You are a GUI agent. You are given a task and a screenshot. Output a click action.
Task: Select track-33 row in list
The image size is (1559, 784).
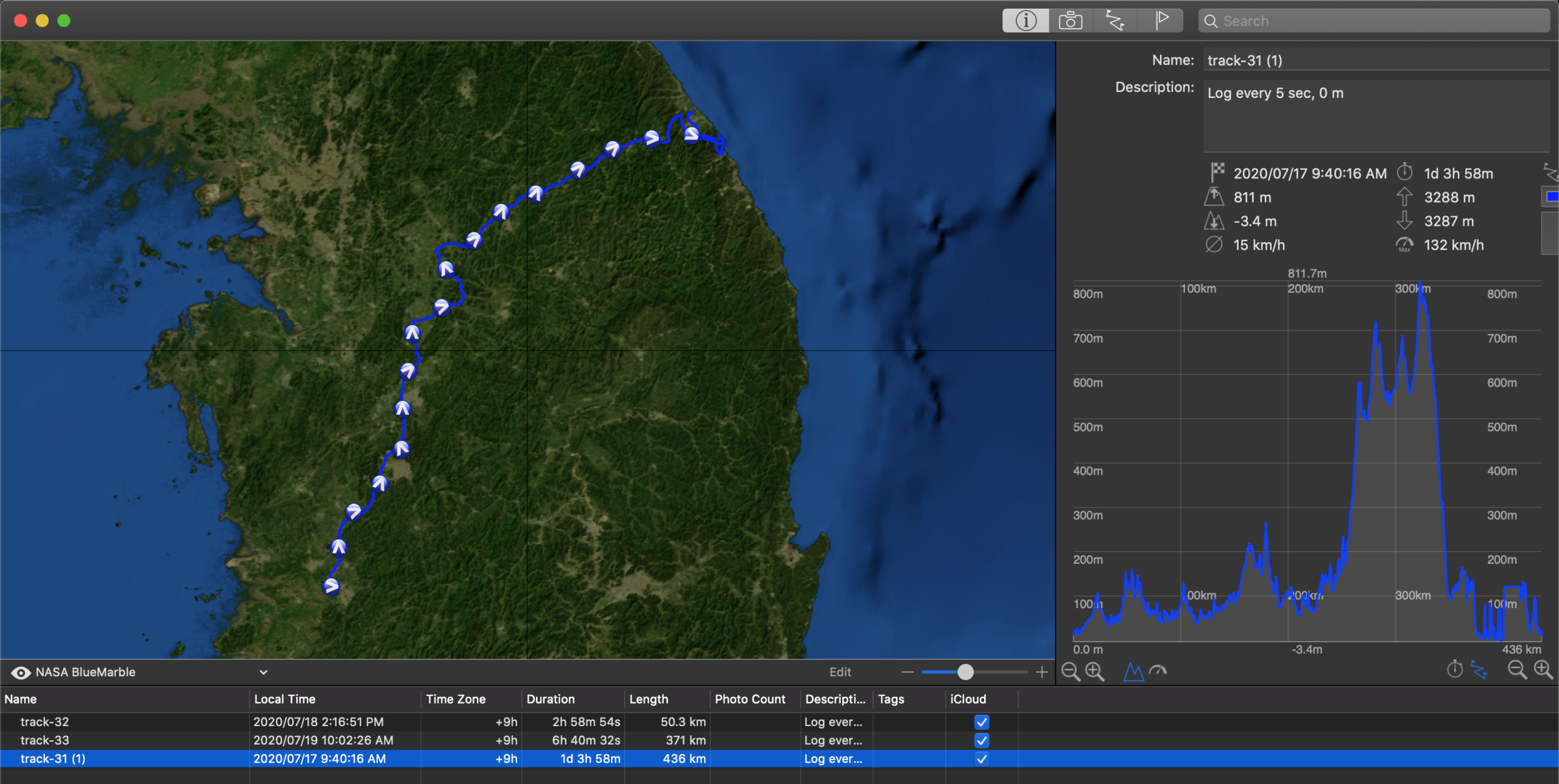pos(779,740)
